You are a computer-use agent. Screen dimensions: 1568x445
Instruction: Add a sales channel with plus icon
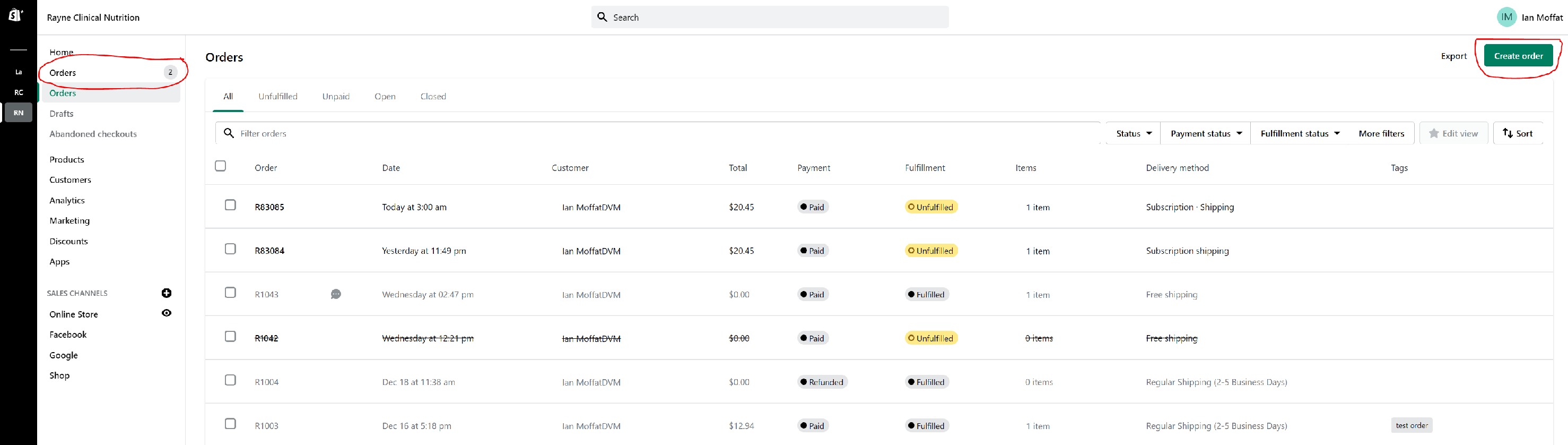point(166,293)
